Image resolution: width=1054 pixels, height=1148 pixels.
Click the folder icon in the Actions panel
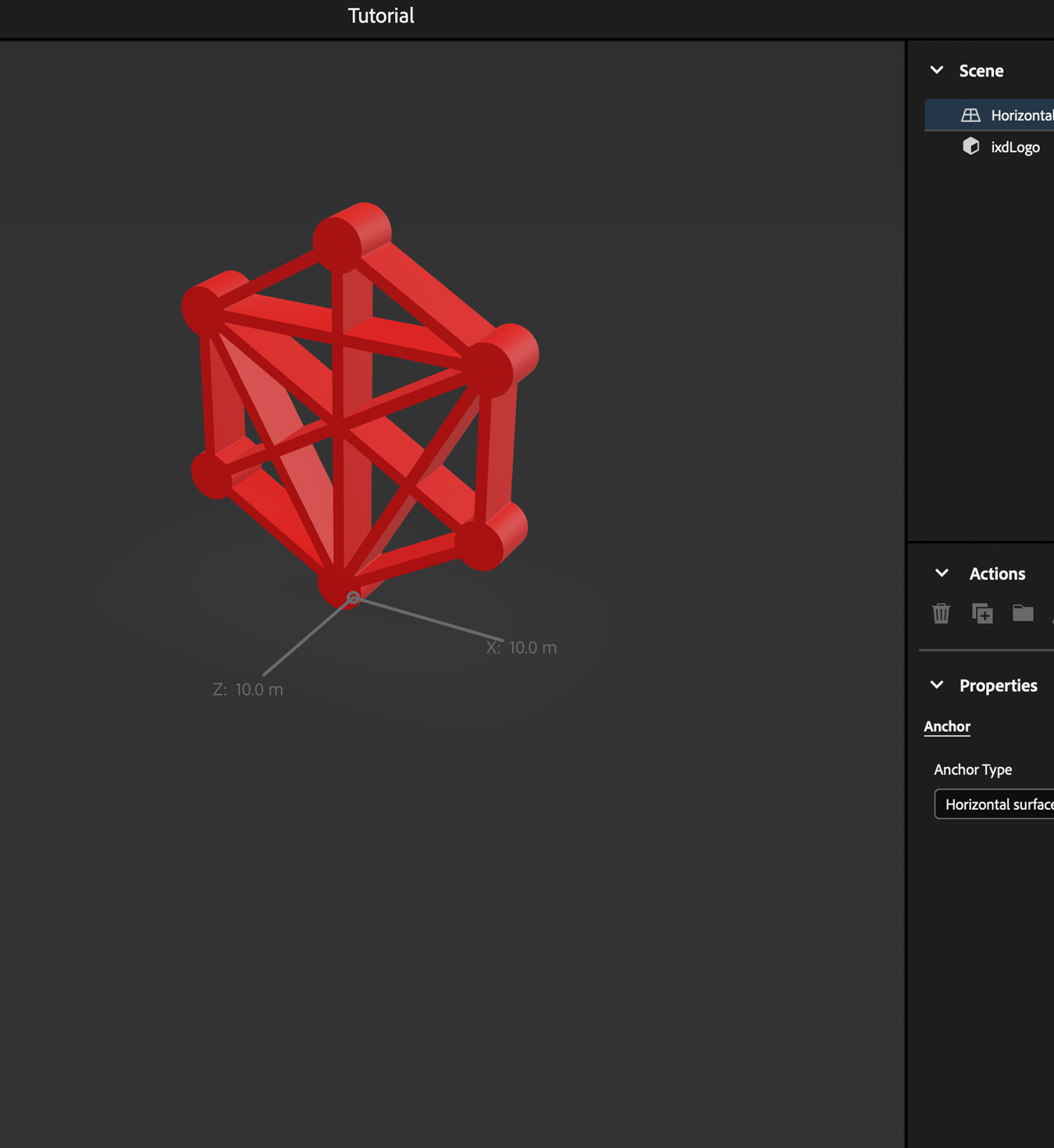[1024, 614]
